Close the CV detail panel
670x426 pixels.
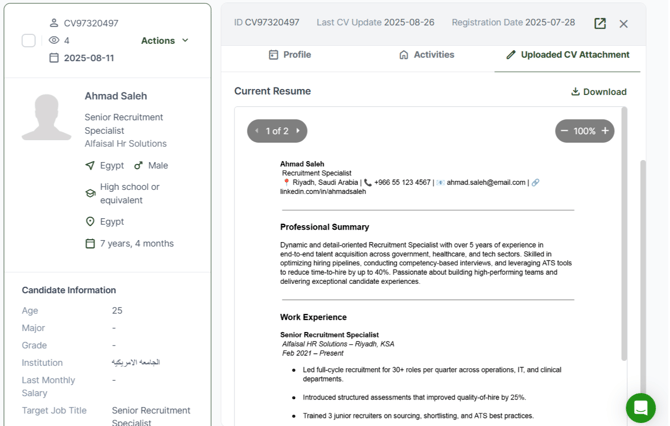[x=624, y=23]
